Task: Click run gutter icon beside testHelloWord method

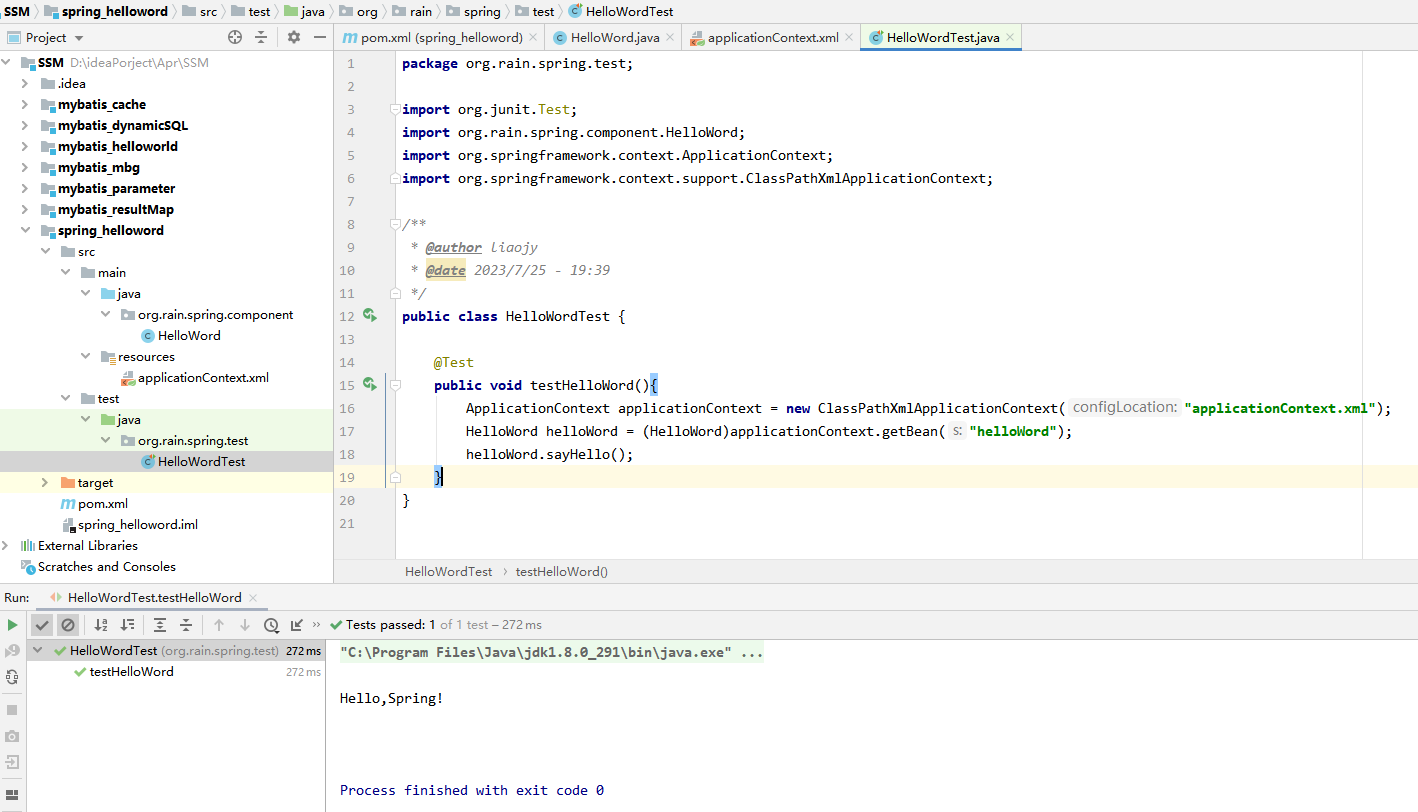Action: 370,385
